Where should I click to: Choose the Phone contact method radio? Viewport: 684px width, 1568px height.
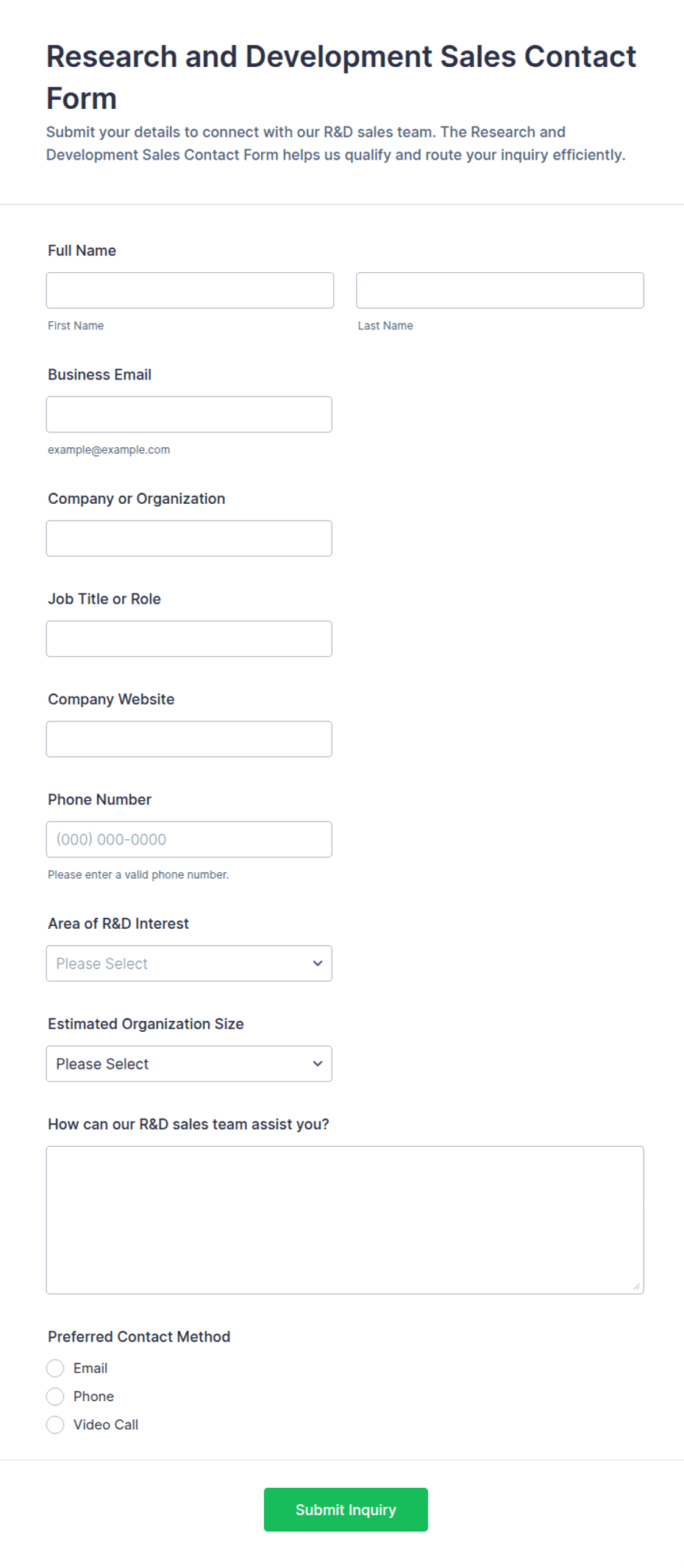tap(55, 1396)
